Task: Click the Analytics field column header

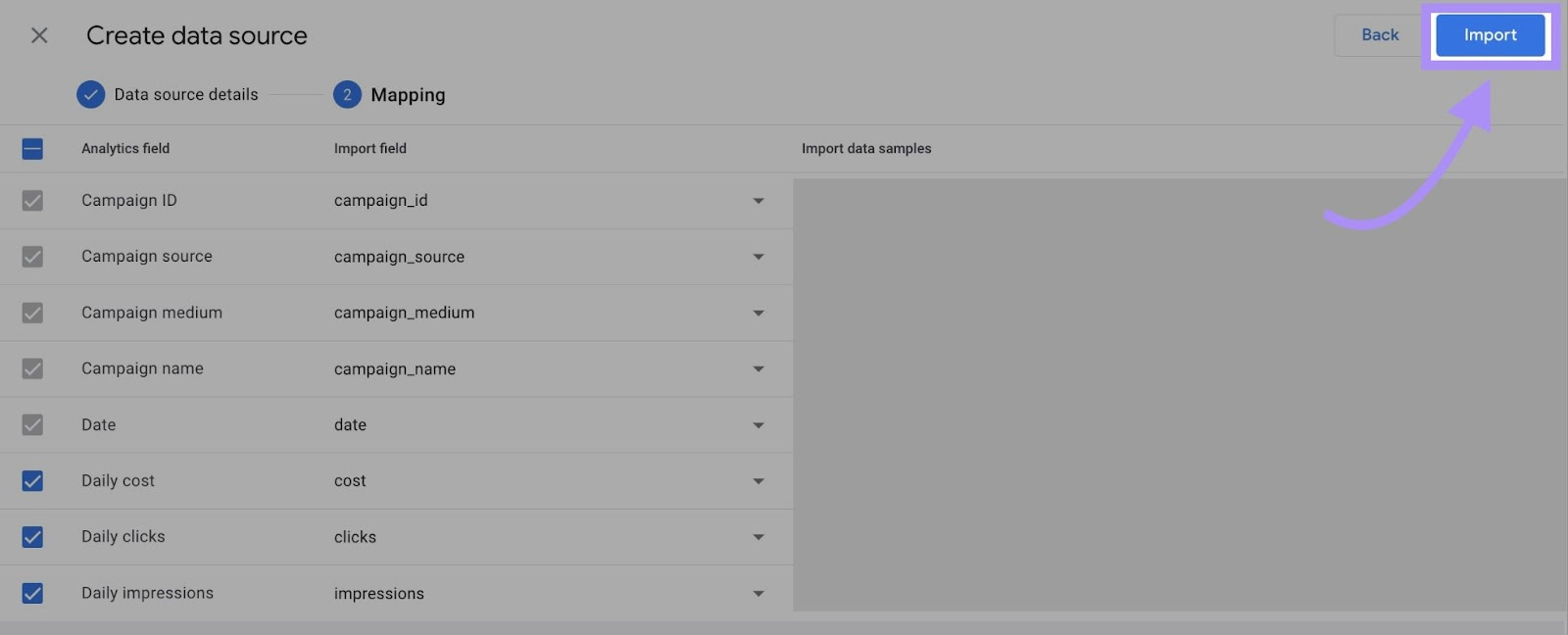Action: tap(124, 148)
